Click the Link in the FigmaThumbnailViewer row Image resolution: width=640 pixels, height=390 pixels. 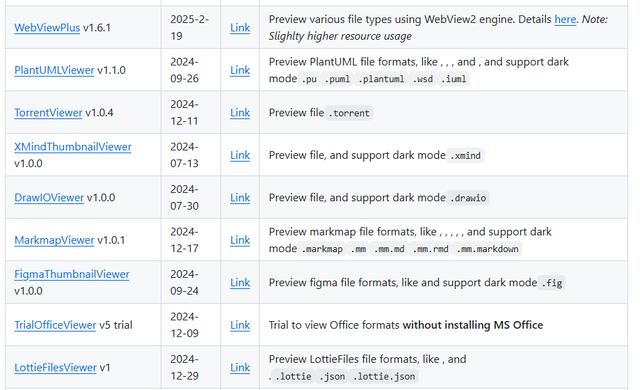tap(240, 283)
